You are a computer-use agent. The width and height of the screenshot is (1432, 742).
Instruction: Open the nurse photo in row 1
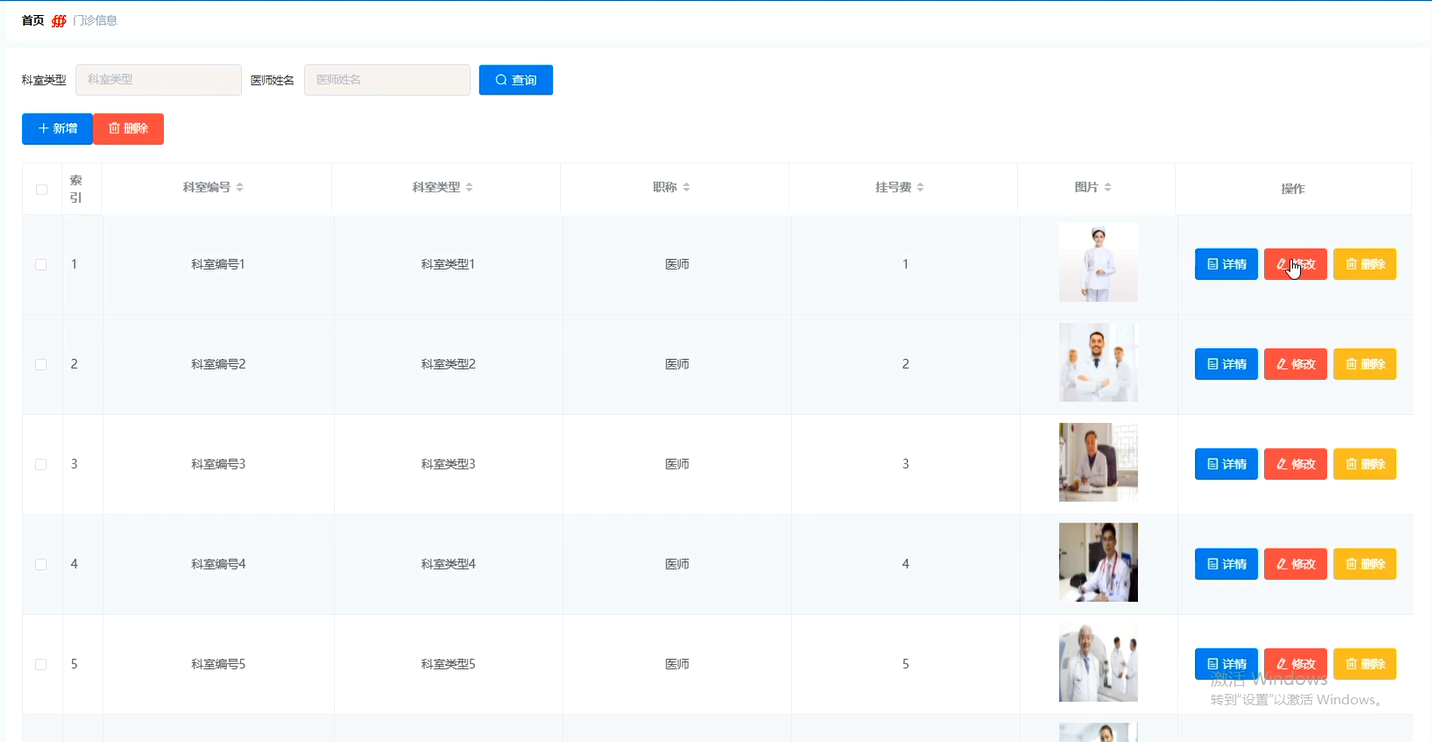point(1098,262)
